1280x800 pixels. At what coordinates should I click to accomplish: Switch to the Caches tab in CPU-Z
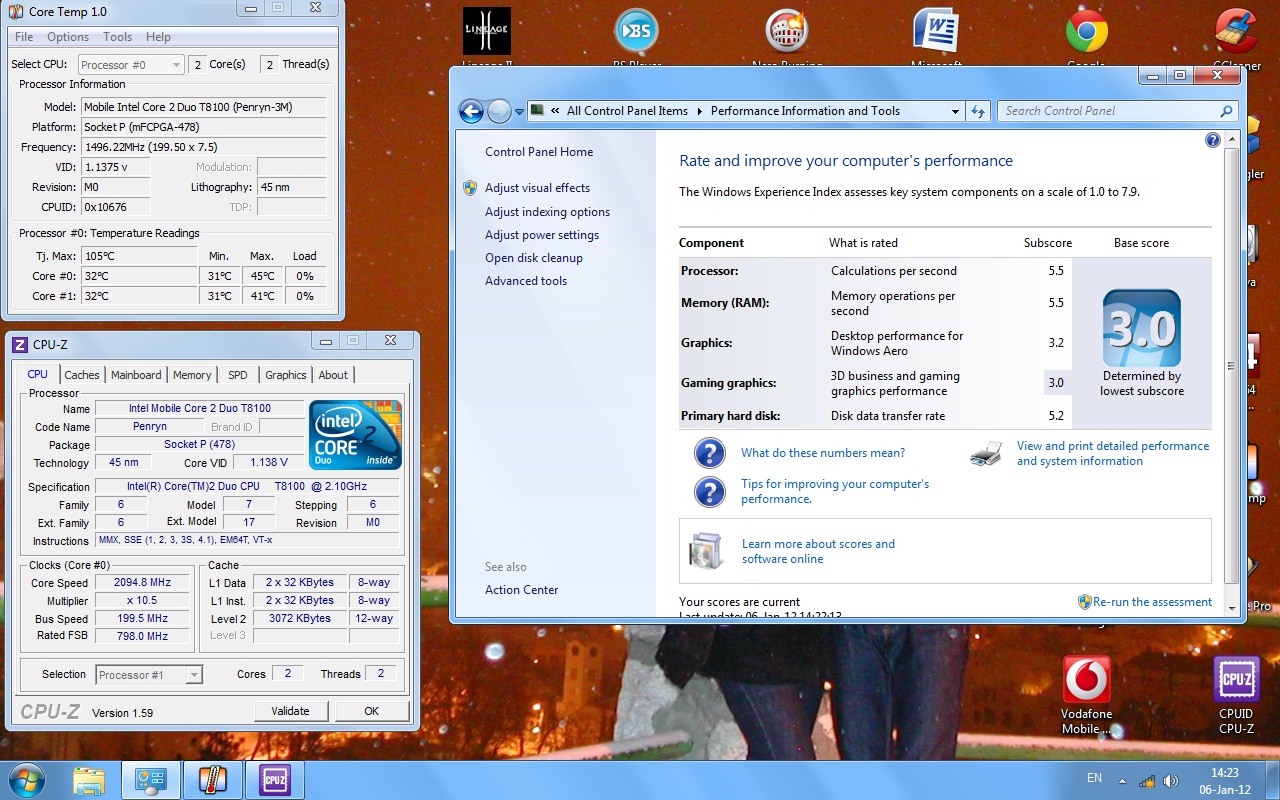82,375
